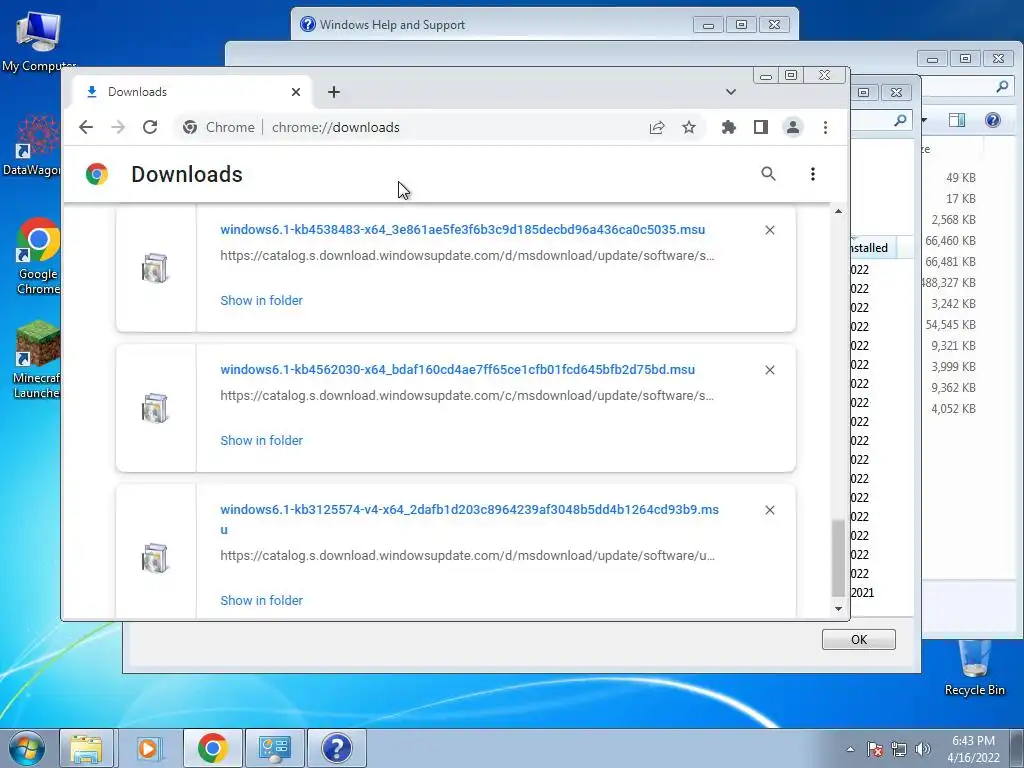This screenshot has height=768, width=1024.
Task: Remove kb4562030 from downloads list
Action: tap(770, 370)
